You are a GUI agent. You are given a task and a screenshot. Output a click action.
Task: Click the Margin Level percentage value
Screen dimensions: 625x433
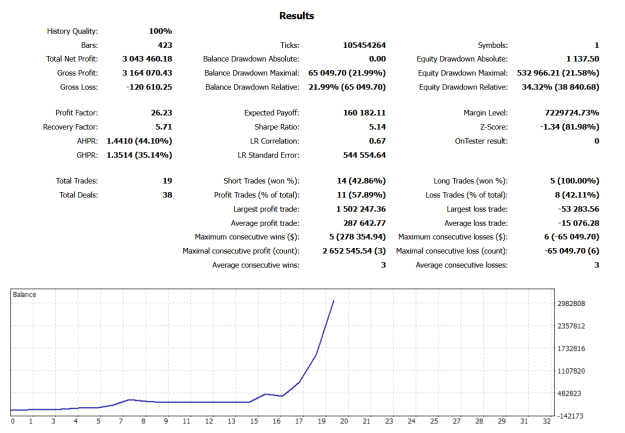[572, 113]
